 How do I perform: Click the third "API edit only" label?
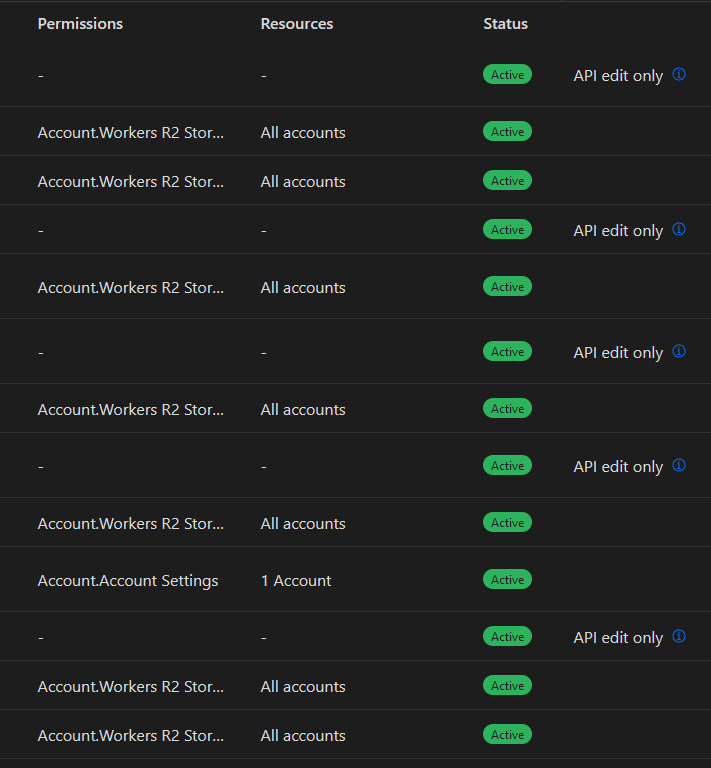coord(618,353)
